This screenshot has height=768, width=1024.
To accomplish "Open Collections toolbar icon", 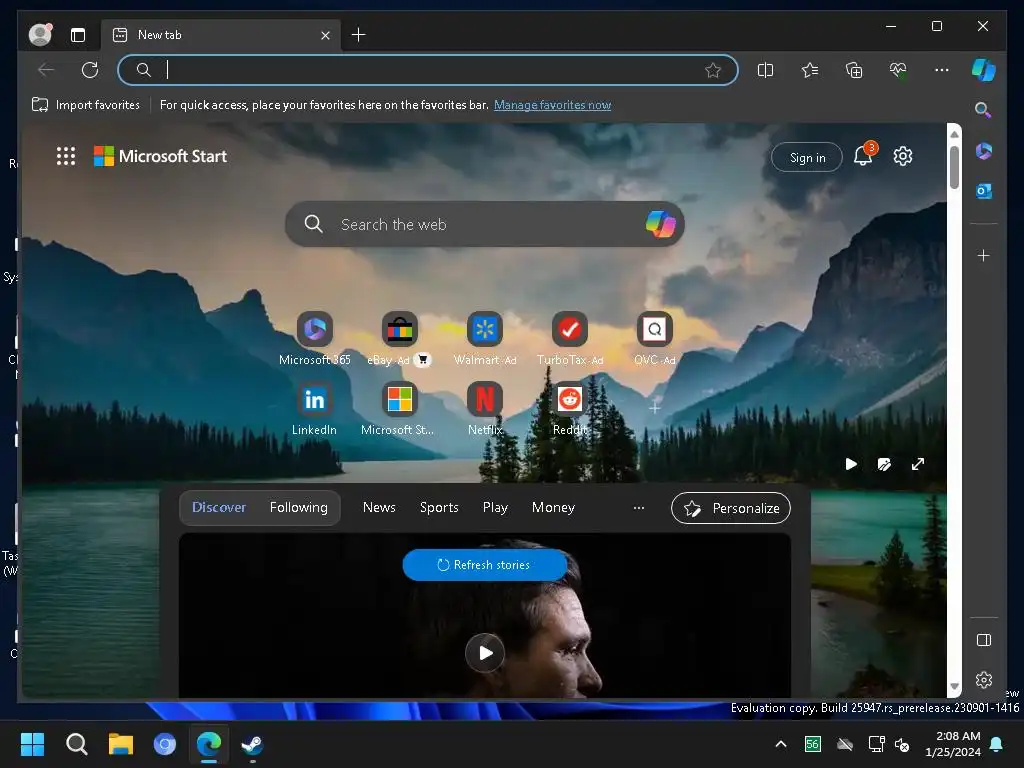I will (x=854, y=70).
